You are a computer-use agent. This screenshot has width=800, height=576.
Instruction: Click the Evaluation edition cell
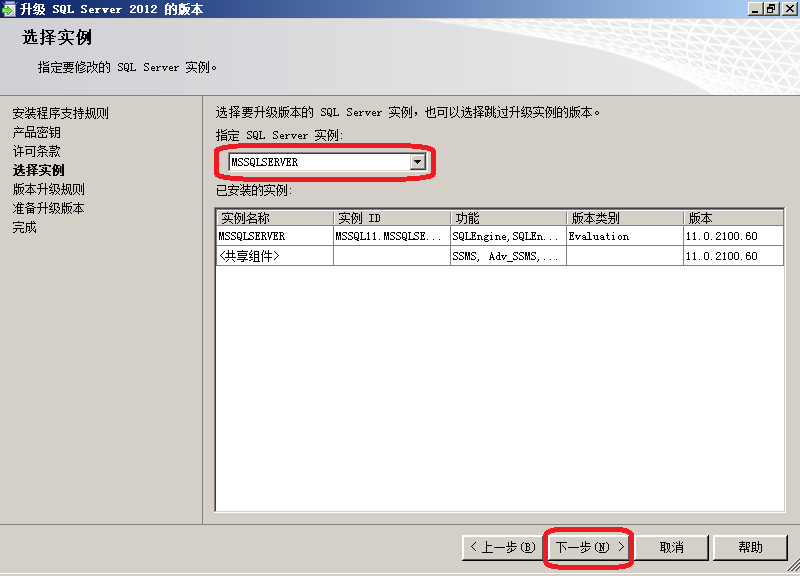coord(625,236)
